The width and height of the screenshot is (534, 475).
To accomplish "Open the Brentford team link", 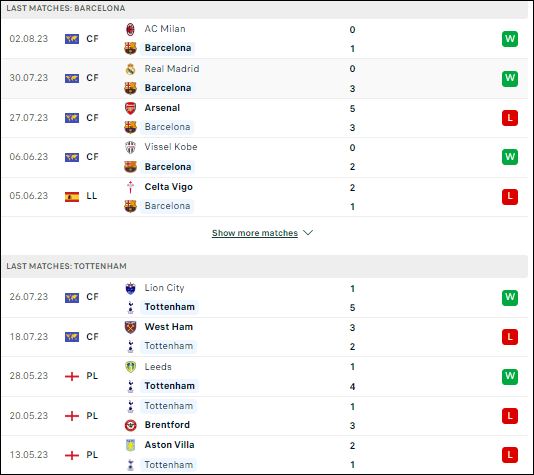I will 167,425.
